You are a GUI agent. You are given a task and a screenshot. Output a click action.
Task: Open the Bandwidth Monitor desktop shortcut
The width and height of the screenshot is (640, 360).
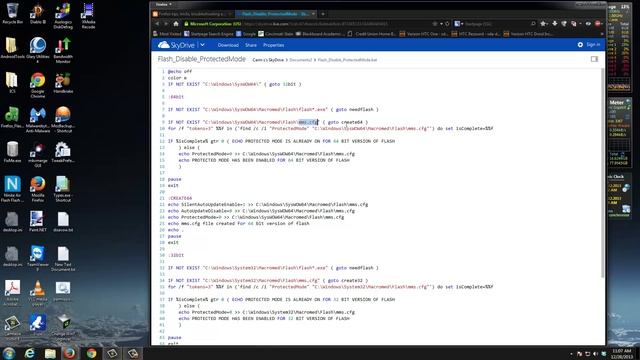coord(63,50)
